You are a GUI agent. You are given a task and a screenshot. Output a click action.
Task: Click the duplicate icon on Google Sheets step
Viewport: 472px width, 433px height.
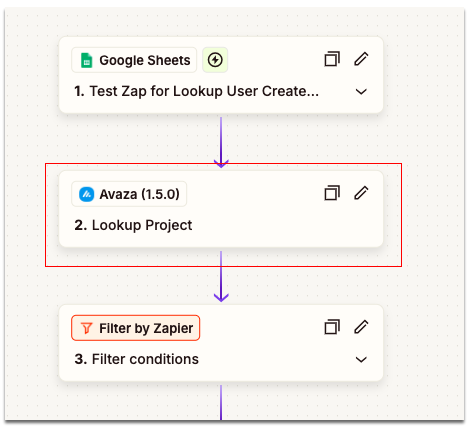point(332,59)
